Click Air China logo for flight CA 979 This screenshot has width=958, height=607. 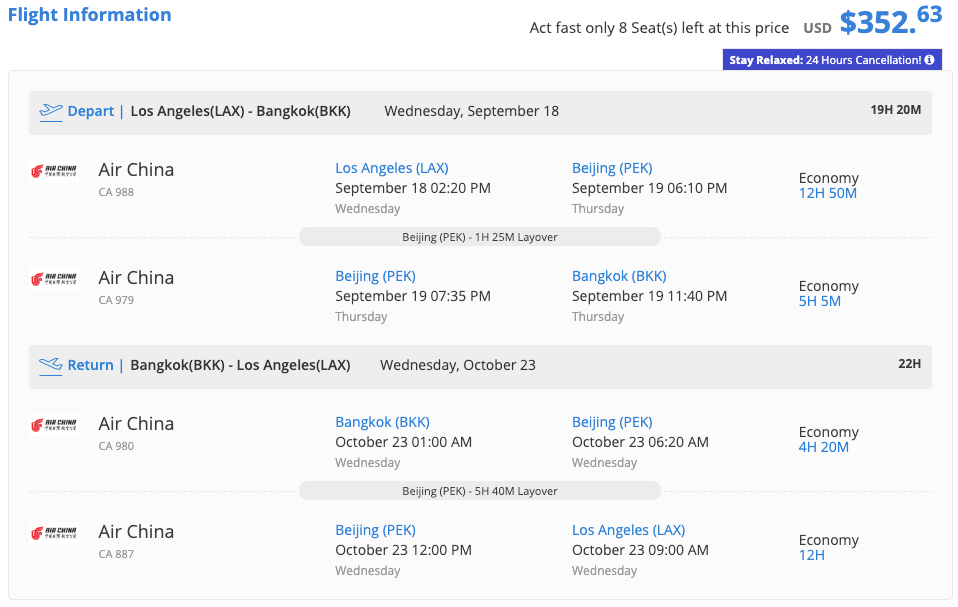[x=54, y=280]
